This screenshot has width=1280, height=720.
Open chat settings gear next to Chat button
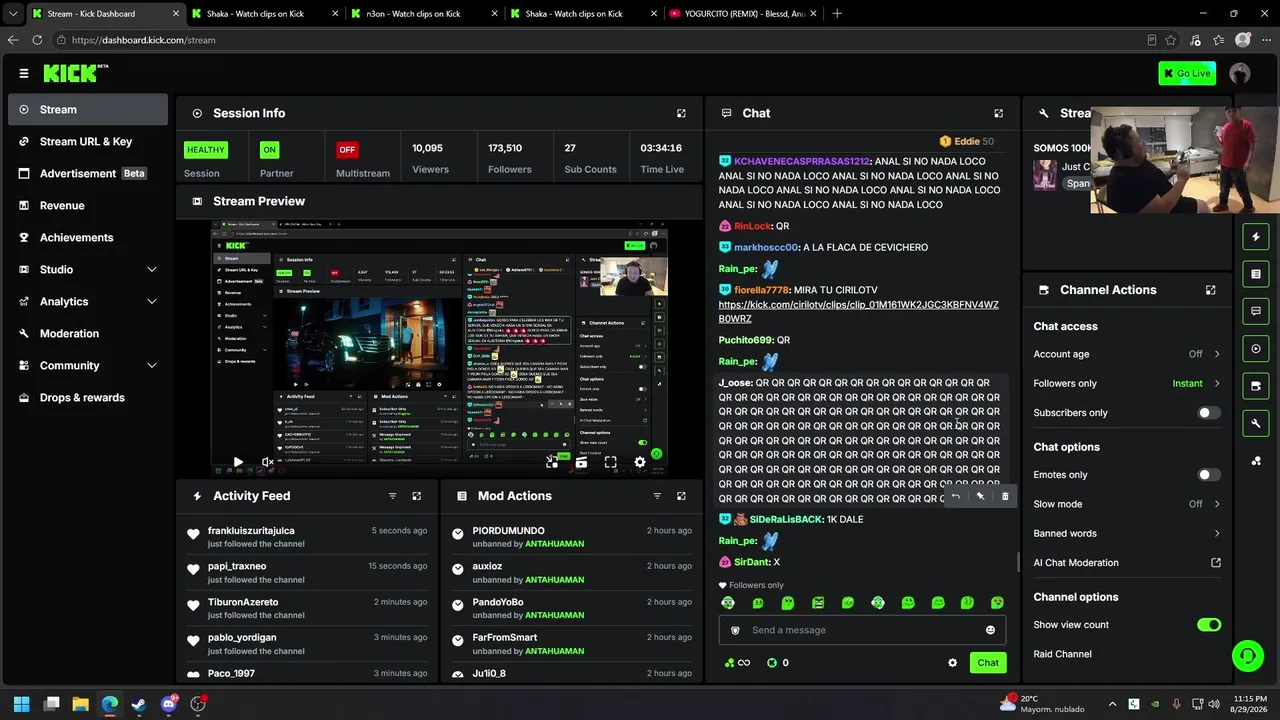pyautogui.click(x=952, y=663)
